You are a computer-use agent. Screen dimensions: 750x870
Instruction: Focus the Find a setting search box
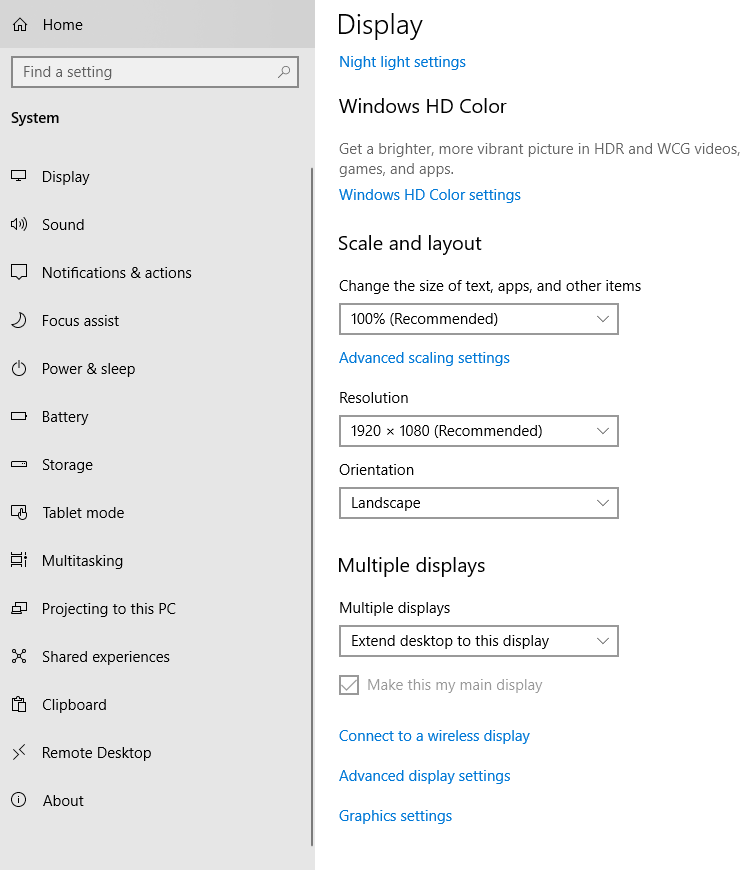point(155,72)
